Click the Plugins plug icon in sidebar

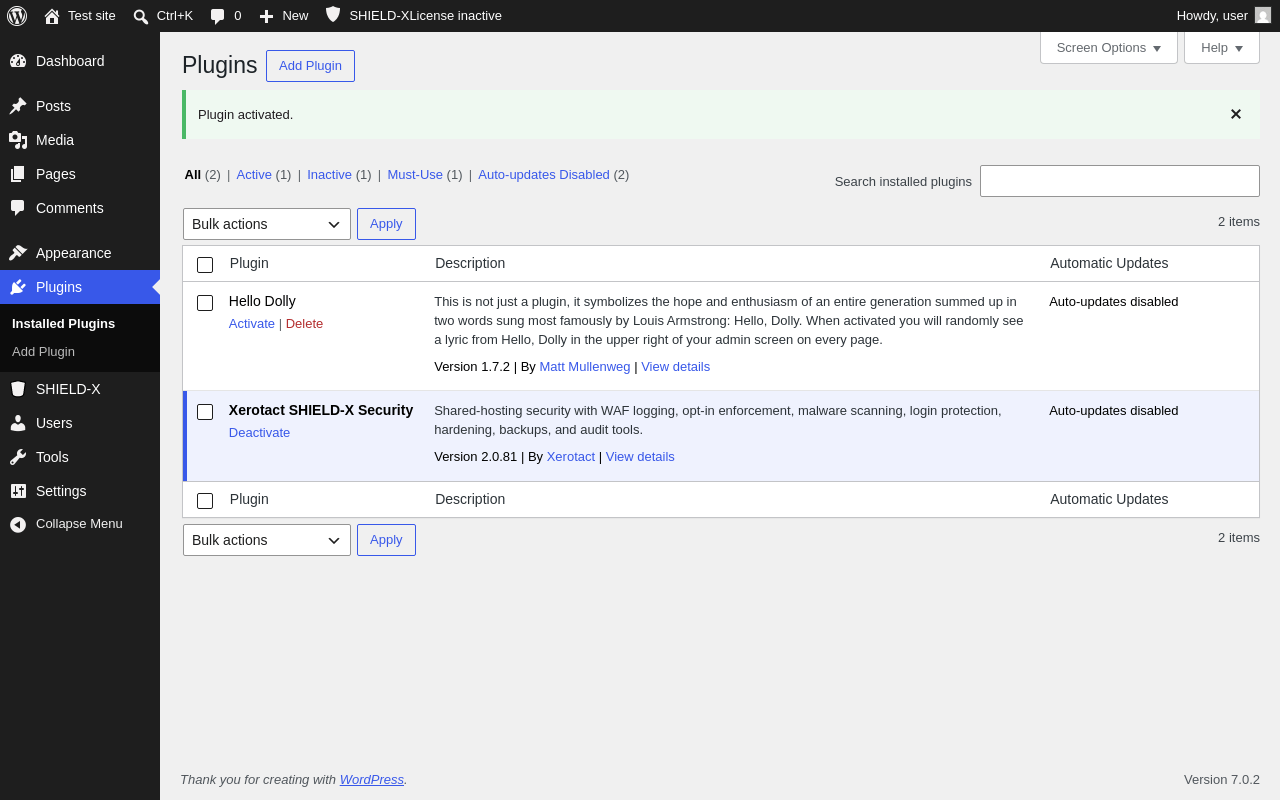pos(18,287)
